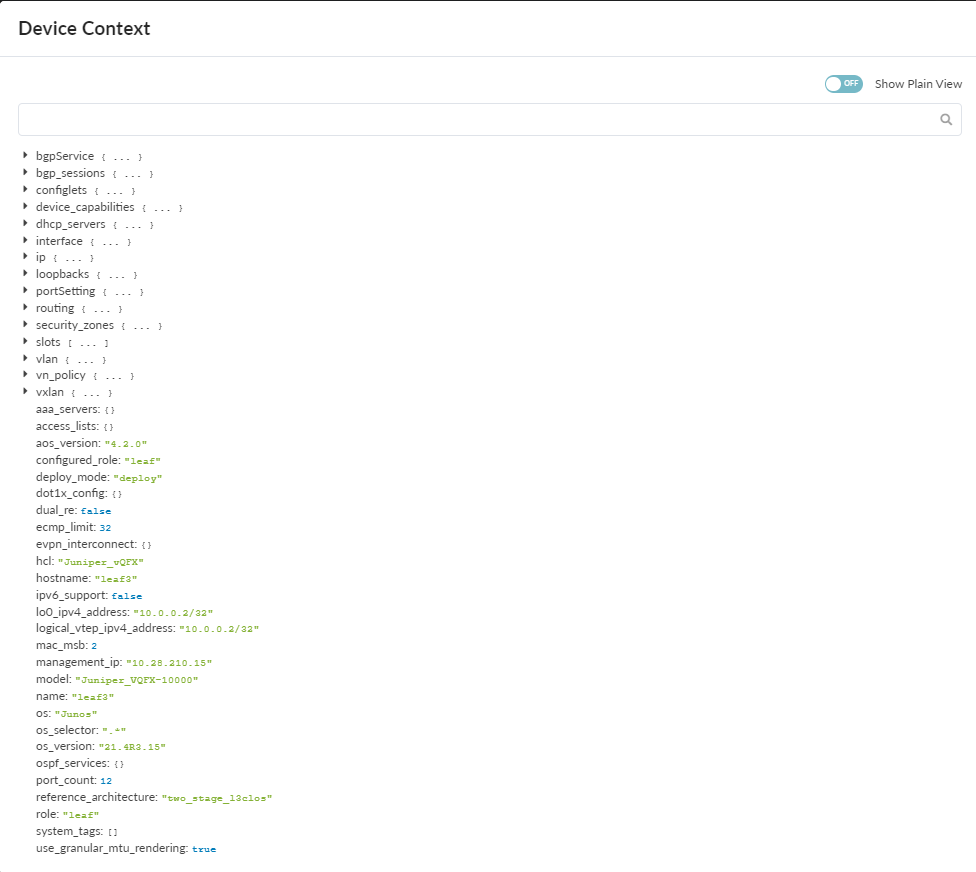This screenshot has width=976, height=872.
Task: Expand the vlan node
Action: [26, 358]
